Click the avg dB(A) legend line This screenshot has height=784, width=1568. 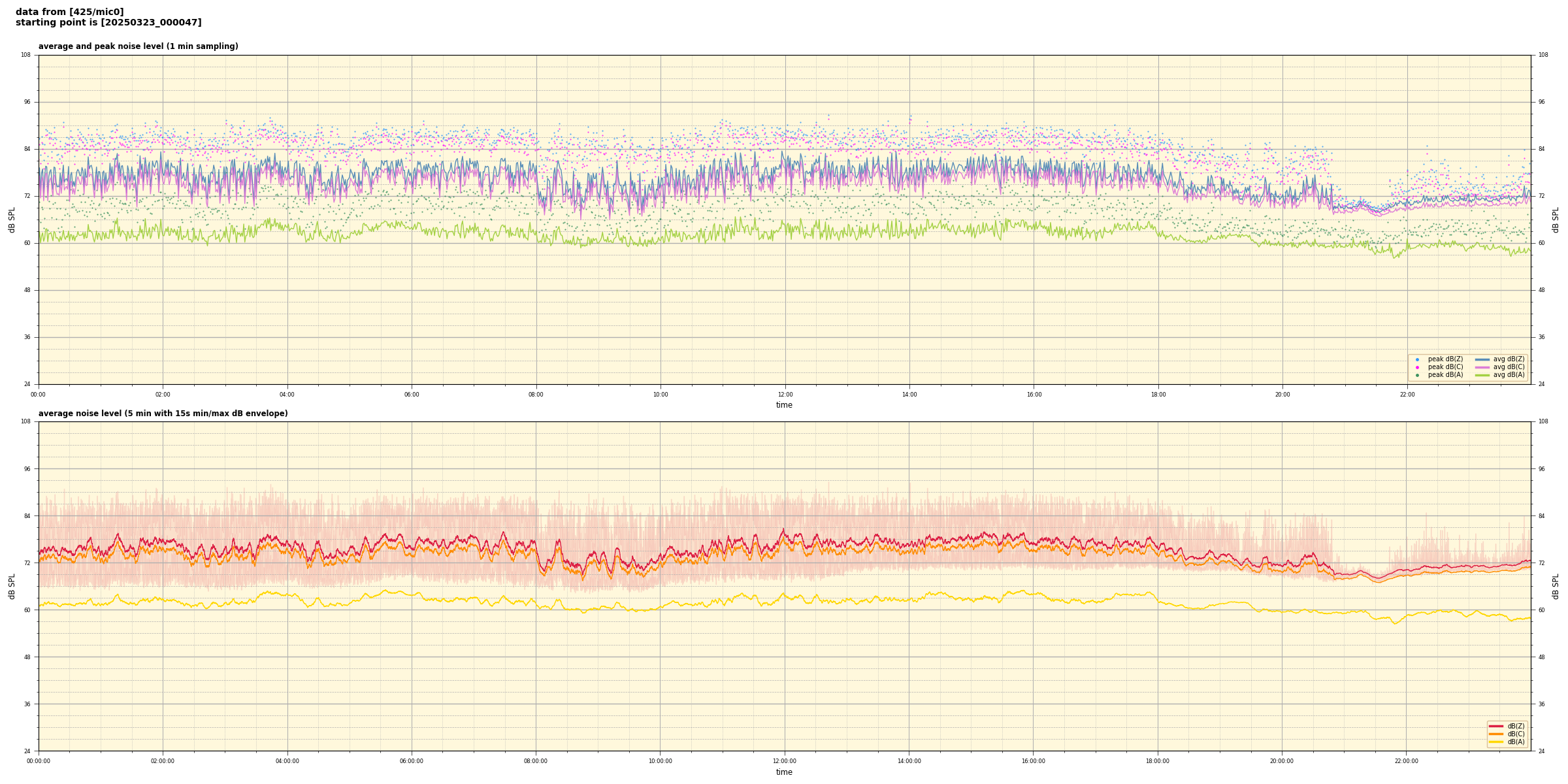pos(1482,375)
